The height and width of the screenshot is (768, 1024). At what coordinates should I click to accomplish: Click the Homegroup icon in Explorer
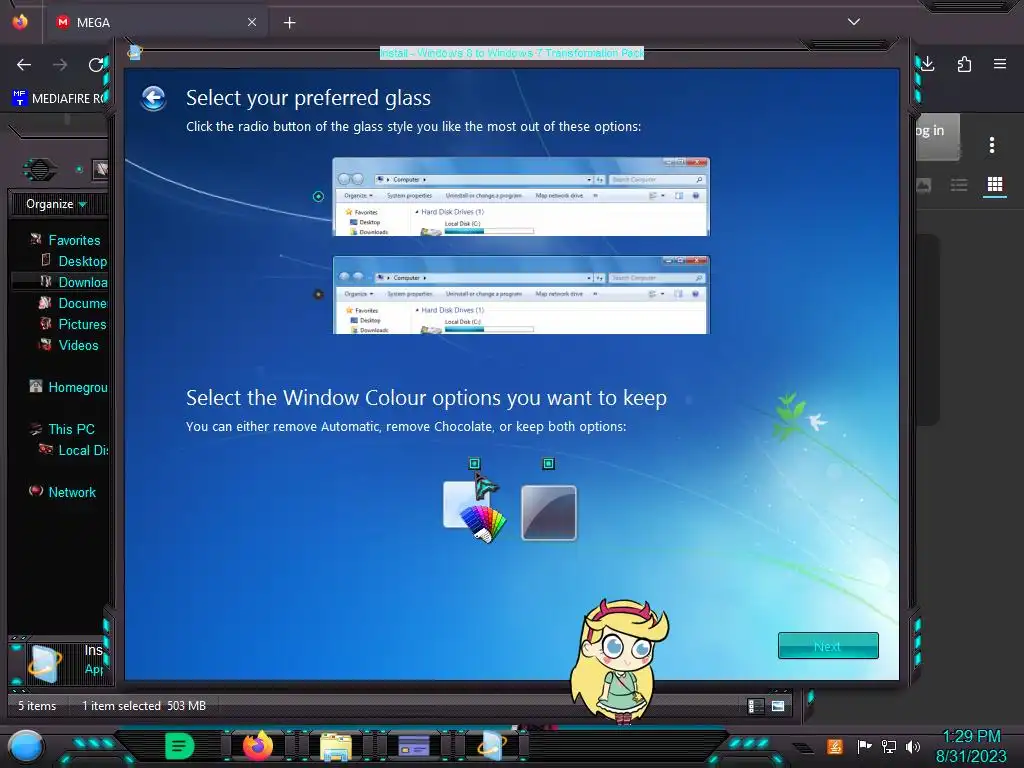(x=36, y=386)
